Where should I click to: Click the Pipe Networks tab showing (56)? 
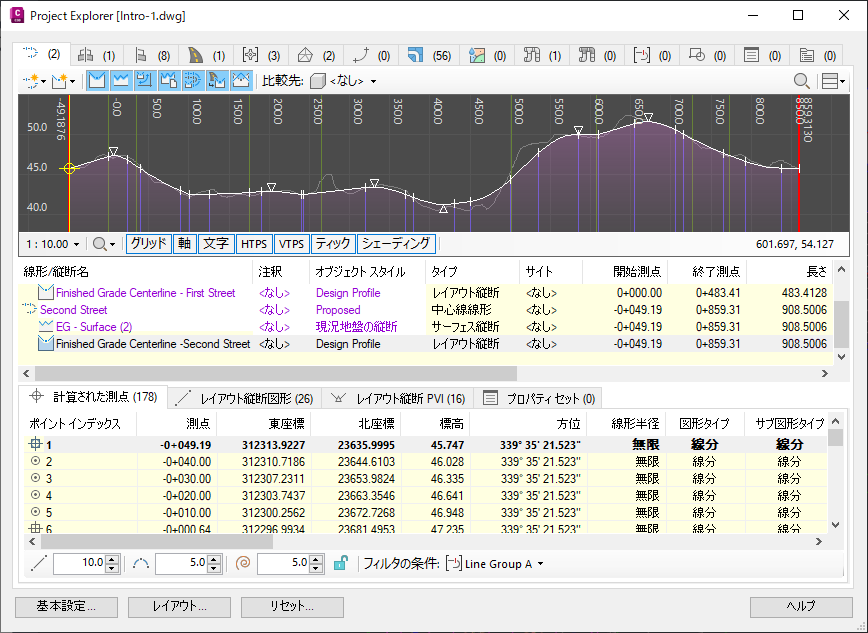(x=428, y=54)
